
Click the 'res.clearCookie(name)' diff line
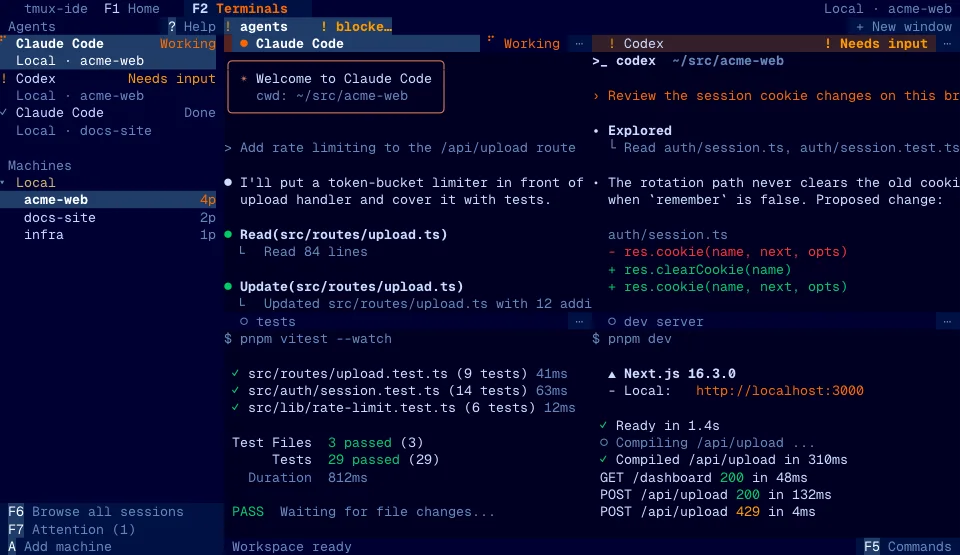coord(699,270)
